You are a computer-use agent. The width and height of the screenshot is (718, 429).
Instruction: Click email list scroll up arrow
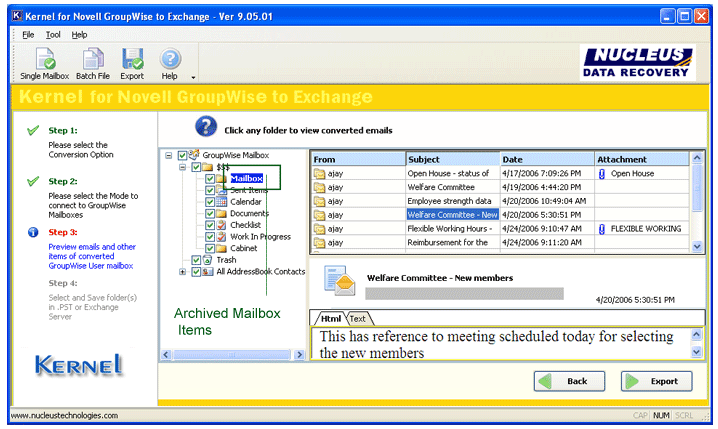pyautogui.click(x=697, y=158)
